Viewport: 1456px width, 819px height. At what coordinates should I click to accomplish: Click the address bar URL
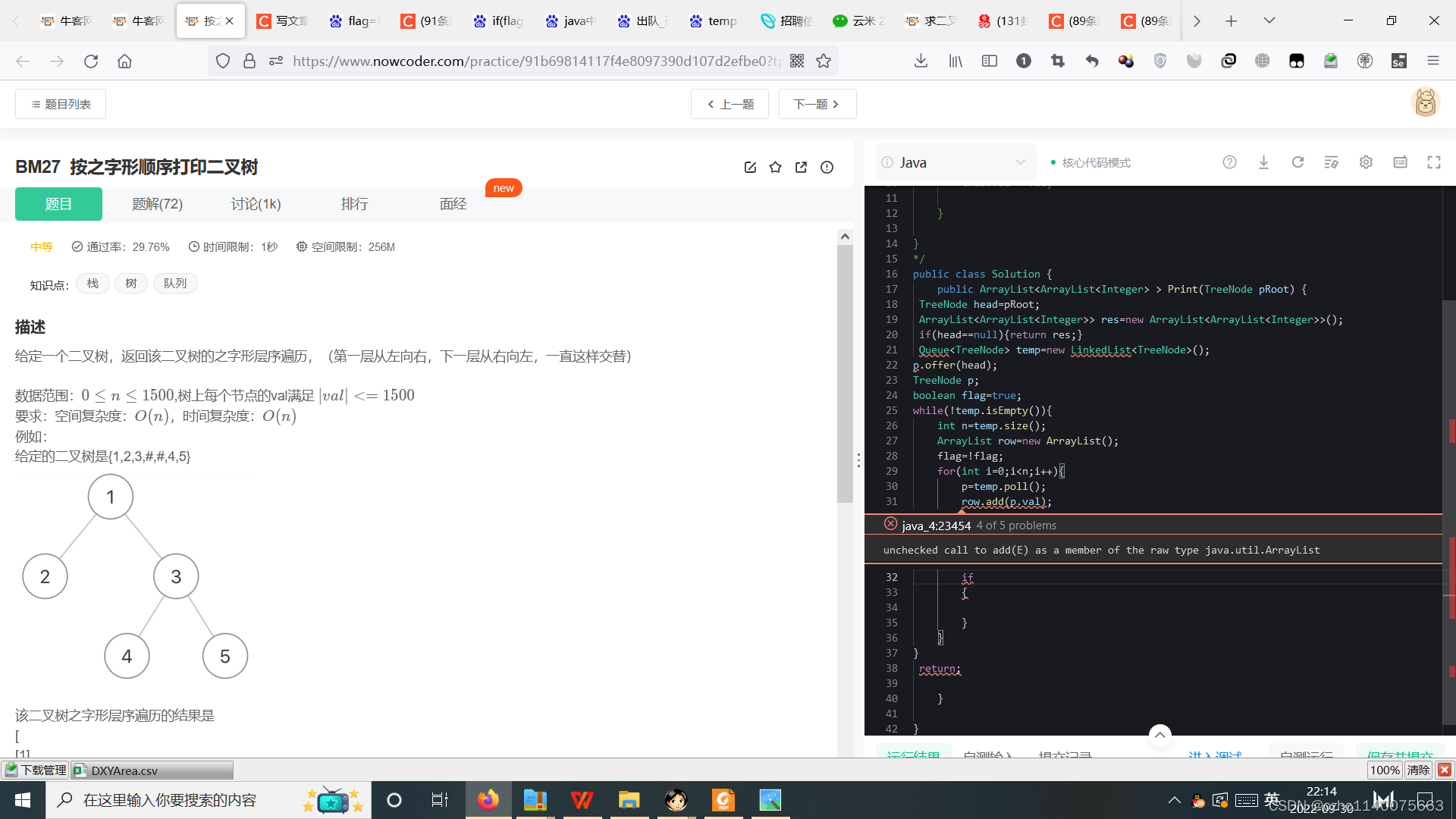[535, 61]
